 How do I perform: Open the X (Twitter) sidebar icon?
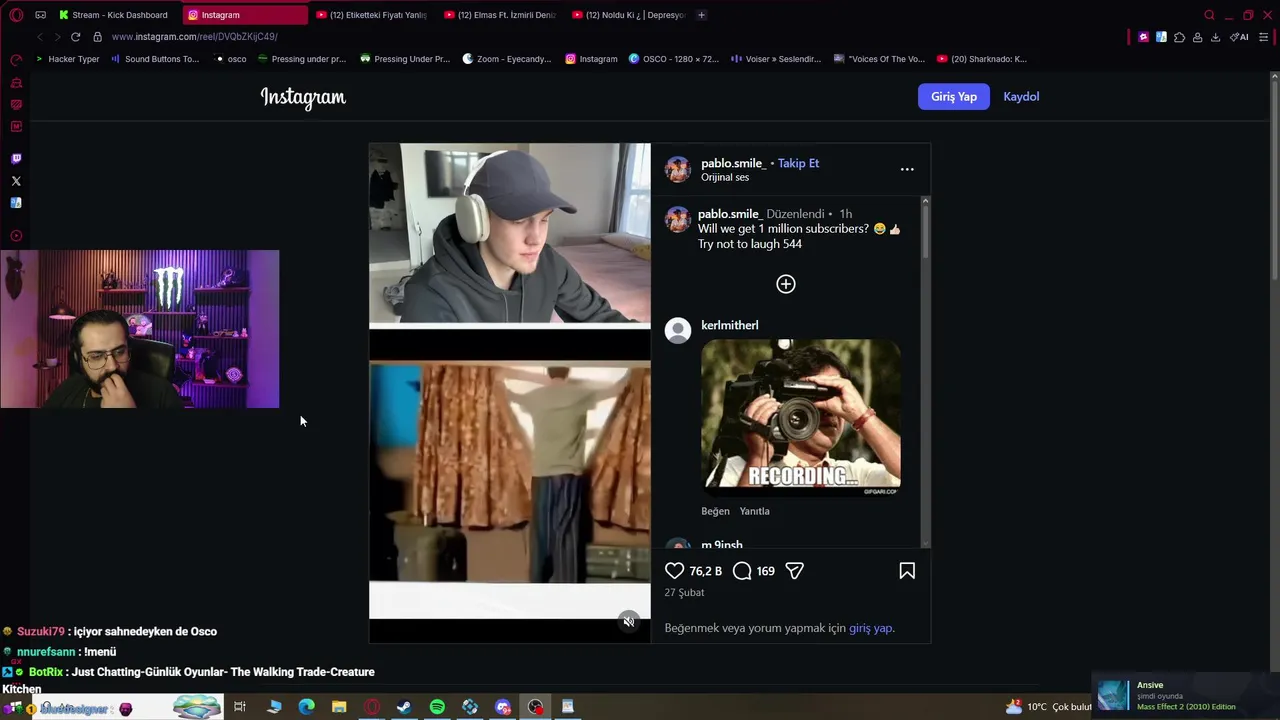16,181
